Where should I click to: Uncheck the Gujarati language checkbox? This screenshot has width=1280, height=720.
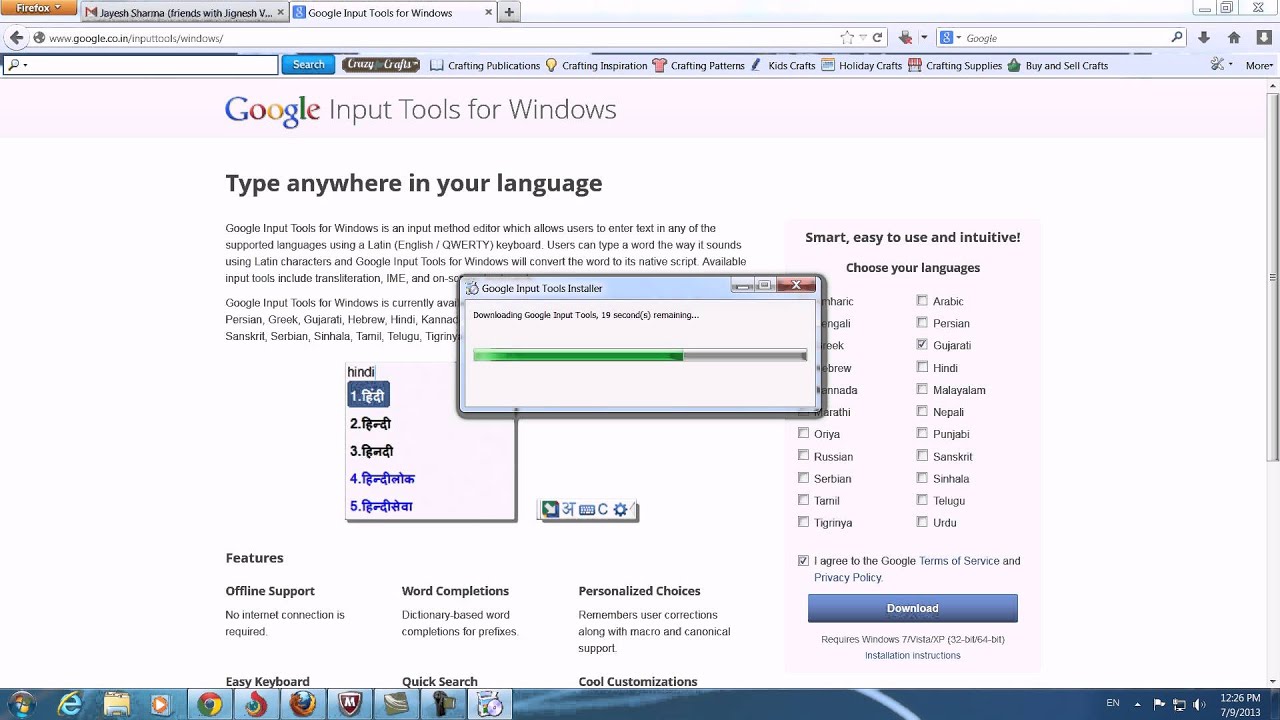(x=922, y=344)
